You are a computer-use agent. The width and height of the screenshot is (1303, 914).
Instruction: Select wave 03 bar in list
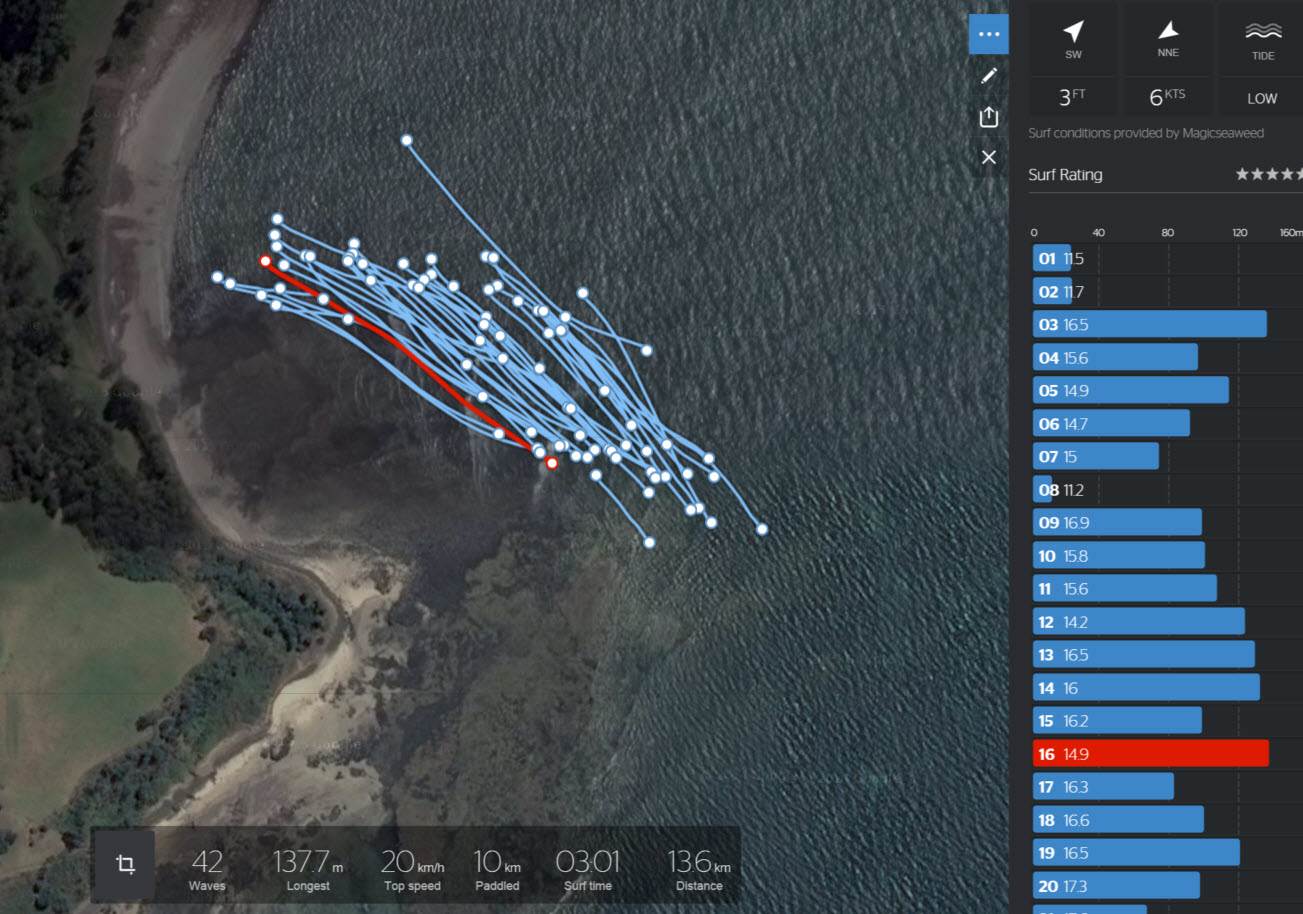tap(1149, 325)
